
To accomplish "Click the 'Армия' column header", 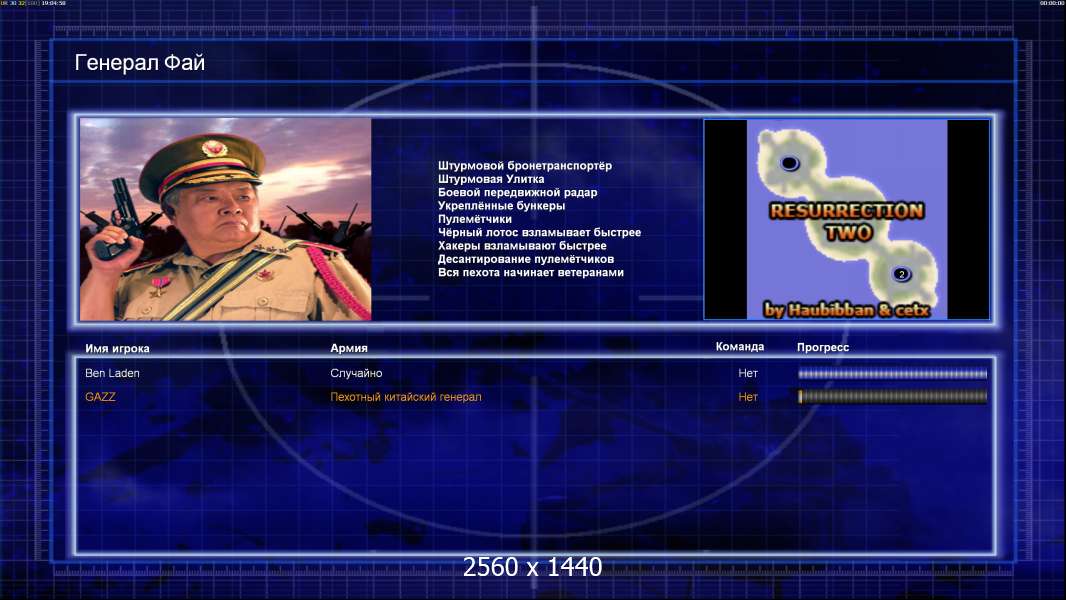I will (349, 348).
